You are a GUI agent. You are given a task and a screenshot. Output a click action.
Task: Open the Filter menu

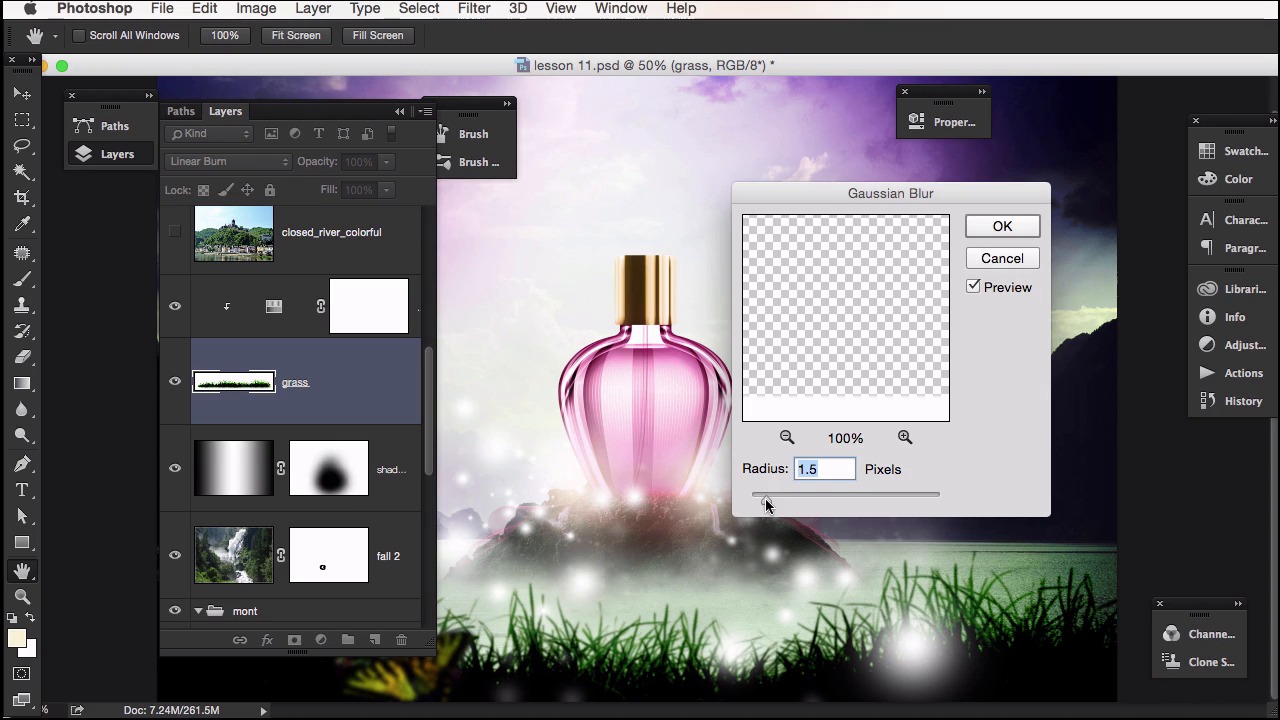[x=473, y=8]
